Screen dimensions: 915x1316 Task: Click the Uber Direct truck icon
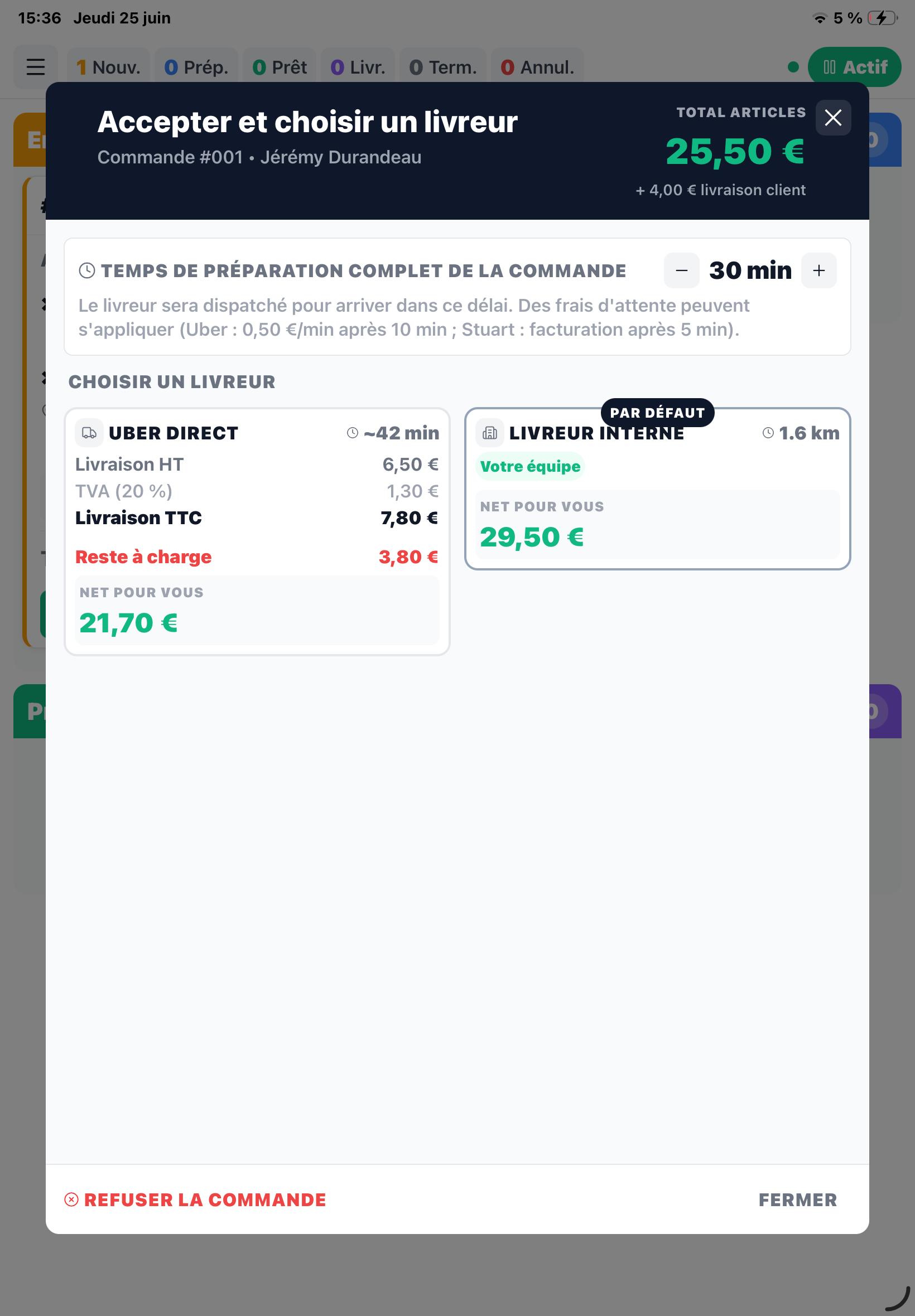point(89,433)
